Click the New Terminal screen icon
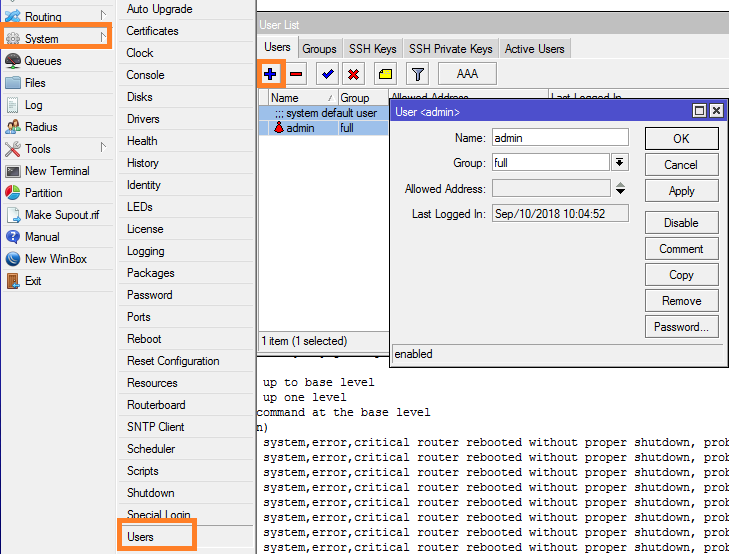 13,171
